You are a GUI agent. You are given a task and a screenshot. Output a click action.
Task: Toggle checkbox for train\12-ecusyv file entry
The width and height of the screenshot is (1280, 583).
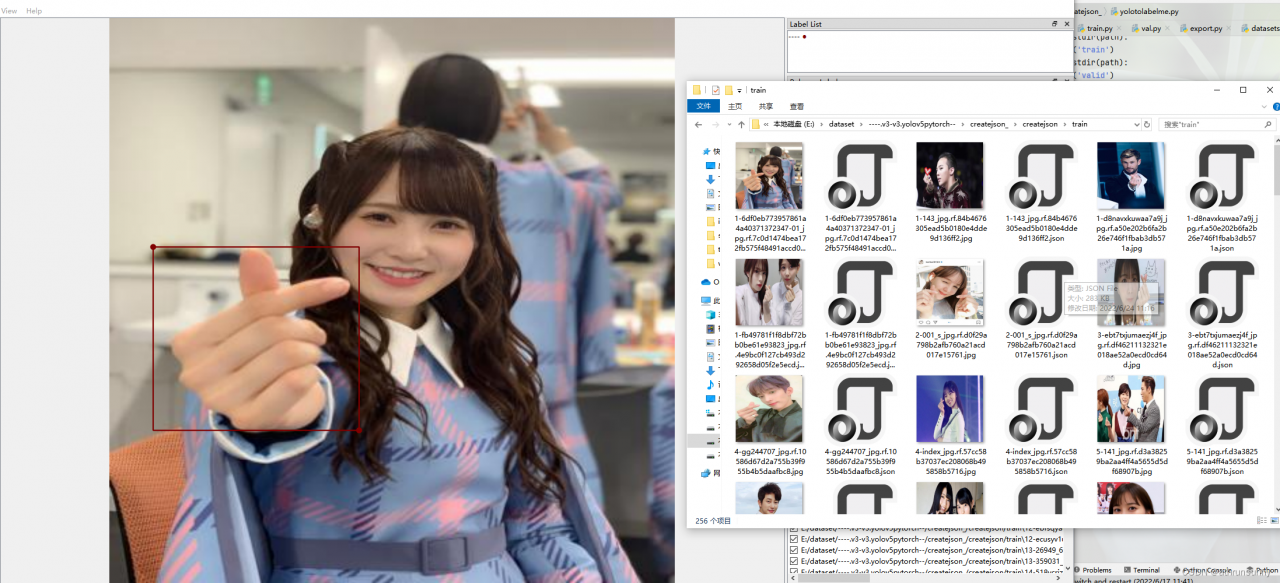coord(794,538)
